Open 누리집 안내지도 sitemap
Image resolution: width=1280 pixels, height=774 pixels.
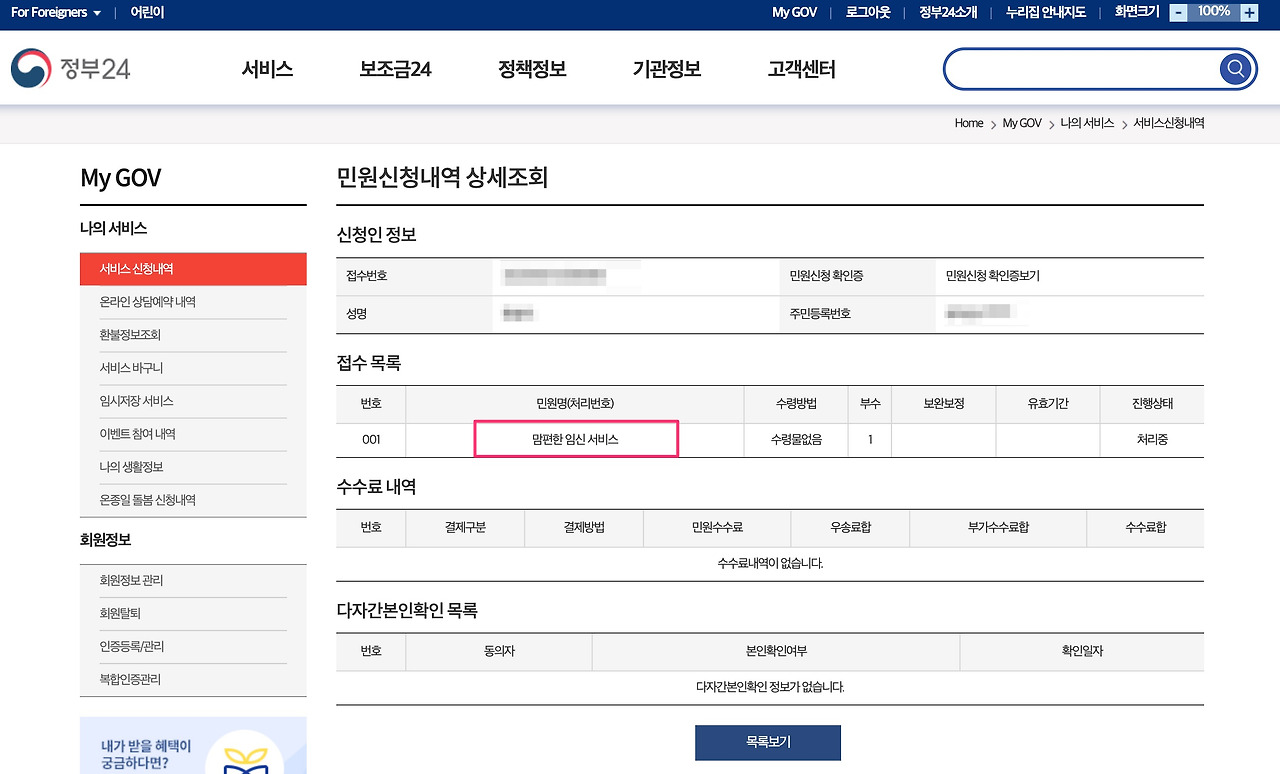(1045, 12)
